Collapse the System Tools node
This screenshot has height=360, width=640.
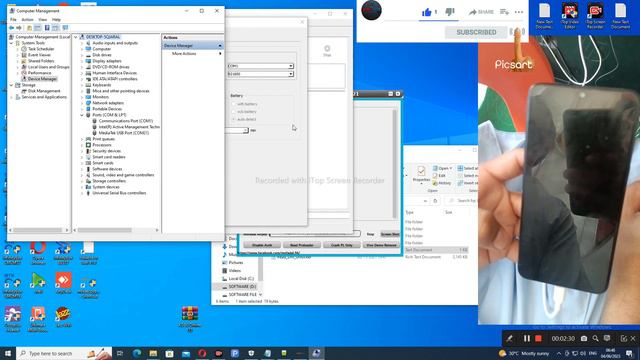click(11, 43)
